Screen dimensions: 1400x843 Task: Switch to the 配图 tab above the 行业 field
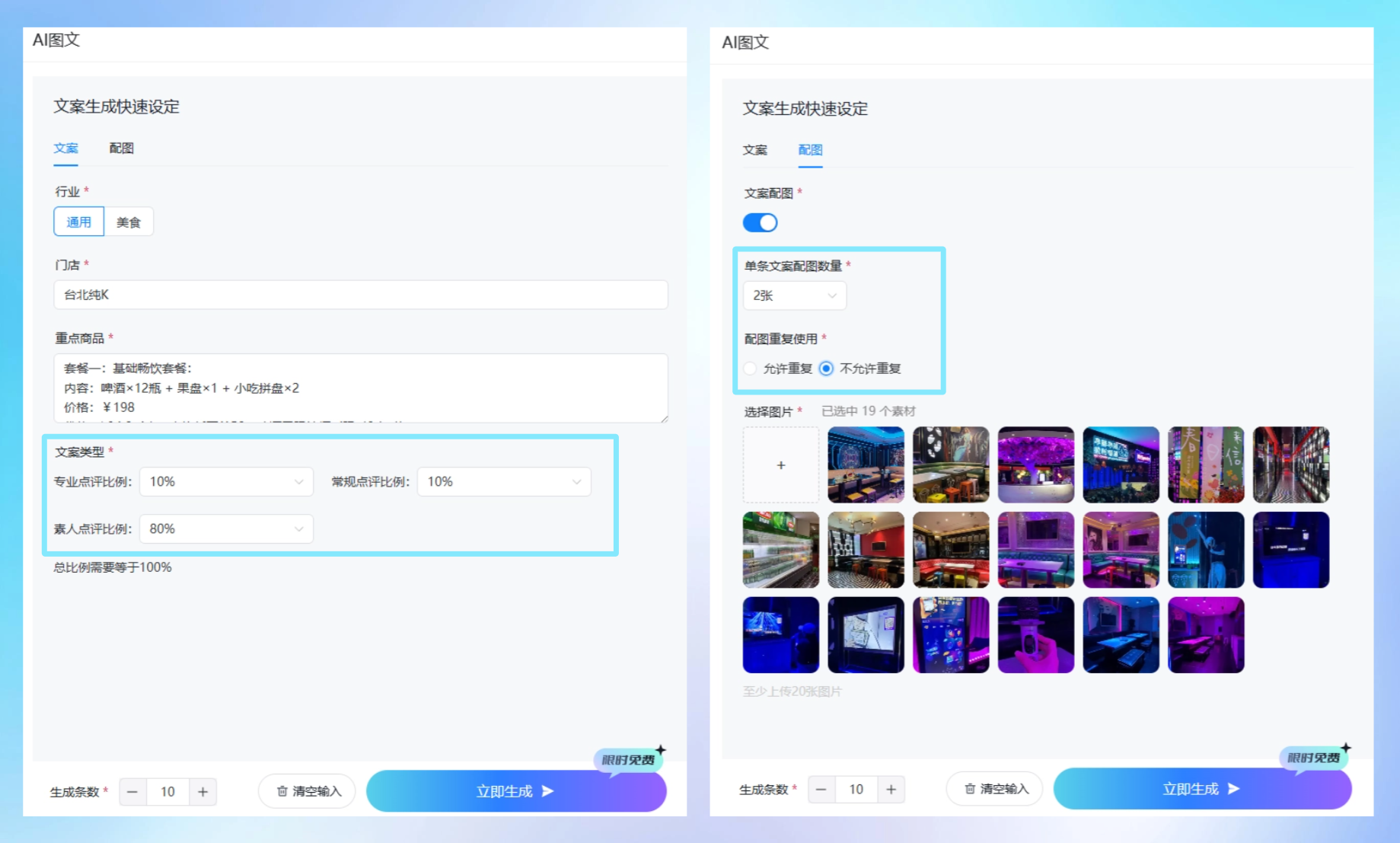click(121, 148)
